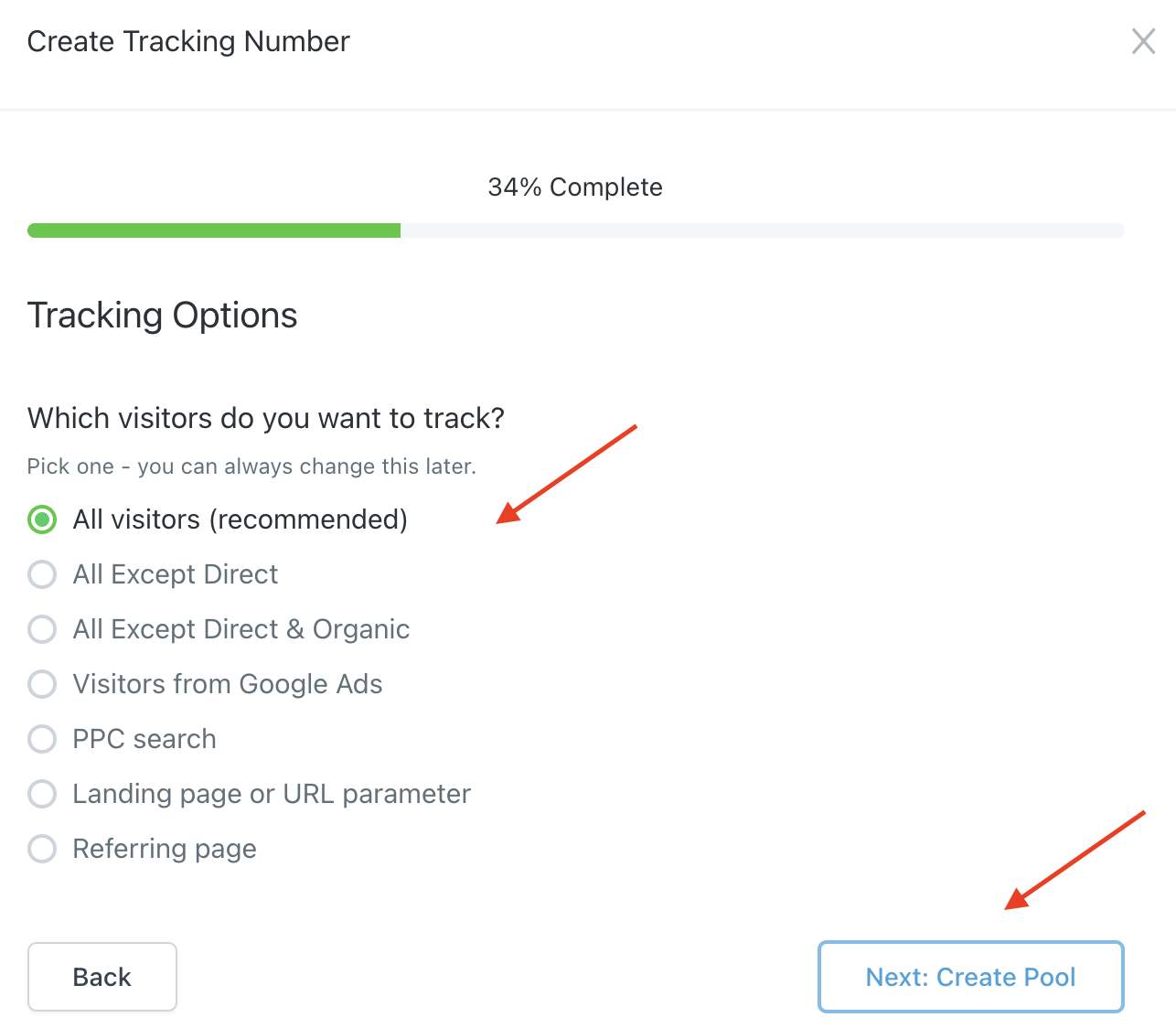Click the 'Visitors from Google Ads' label text
The width and height of the screenshot is (1176, 1028).
pos(228,684)
